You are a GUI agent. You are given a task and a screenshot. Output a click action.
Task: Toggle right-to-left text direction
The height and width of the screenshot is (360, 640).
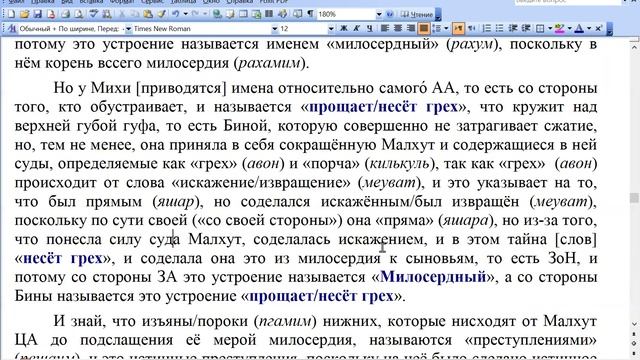471,28
